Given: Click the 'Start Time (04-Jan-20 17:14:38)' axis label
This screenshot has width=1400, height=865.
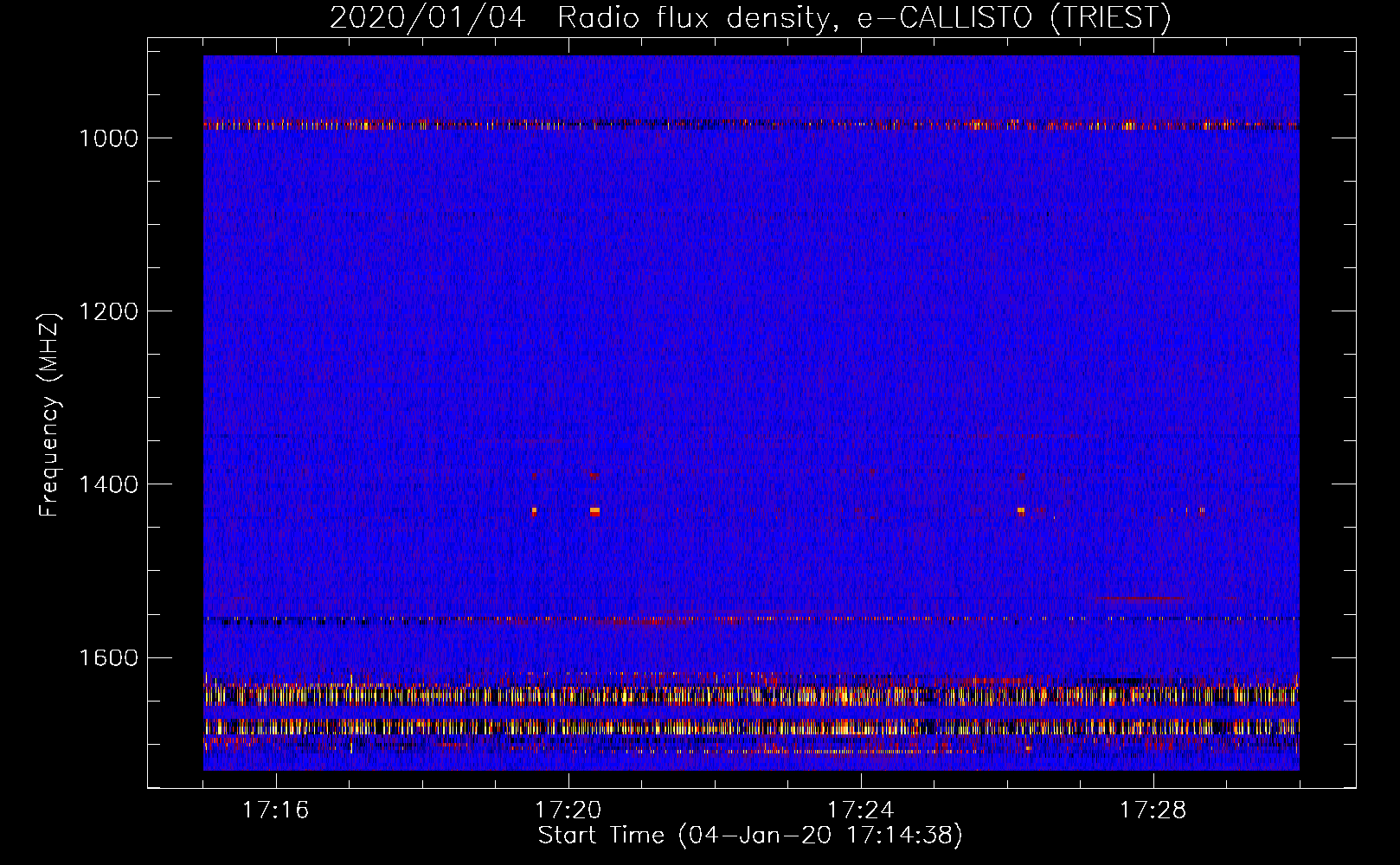Looking at the screenshot, I should tap(750, 836).
